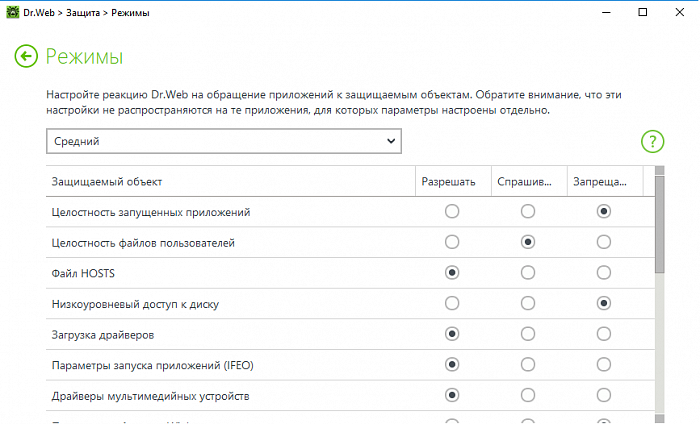Maximize the Dr.Web window
The width and height of the screenshot is (700, 424).
click(642, 12)
